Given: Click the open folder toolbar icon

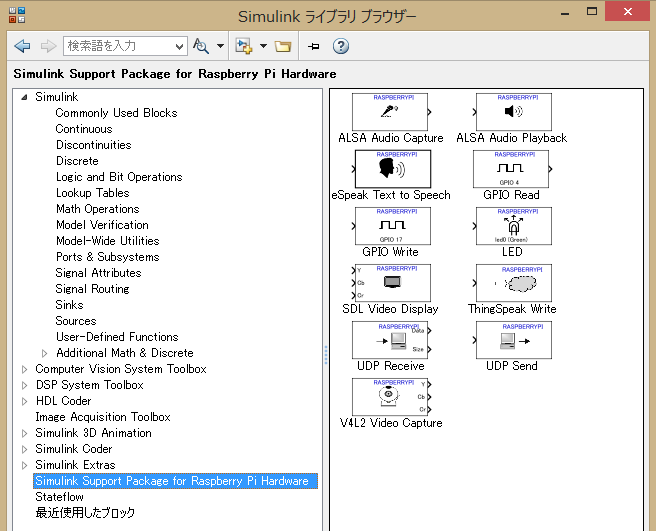Looking at the screenshot, I should pyautogui.click(x=283, y=46).
